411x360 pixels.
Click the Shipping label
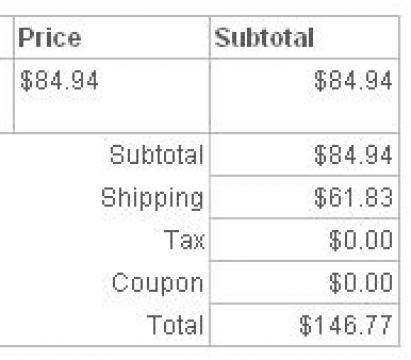[x=152, y=199]
